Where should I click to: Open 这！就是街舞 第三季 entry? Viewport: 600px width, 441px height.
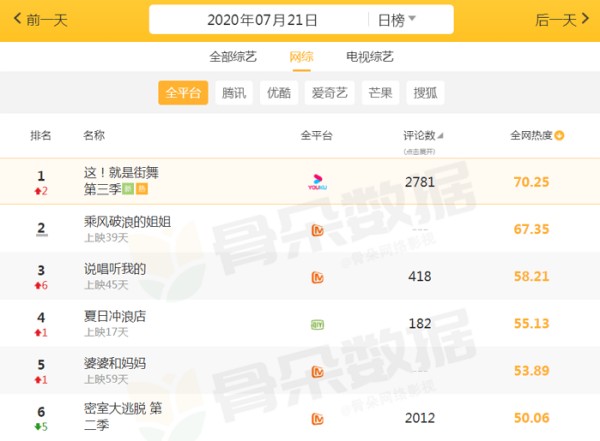click(x=121, y=181)
